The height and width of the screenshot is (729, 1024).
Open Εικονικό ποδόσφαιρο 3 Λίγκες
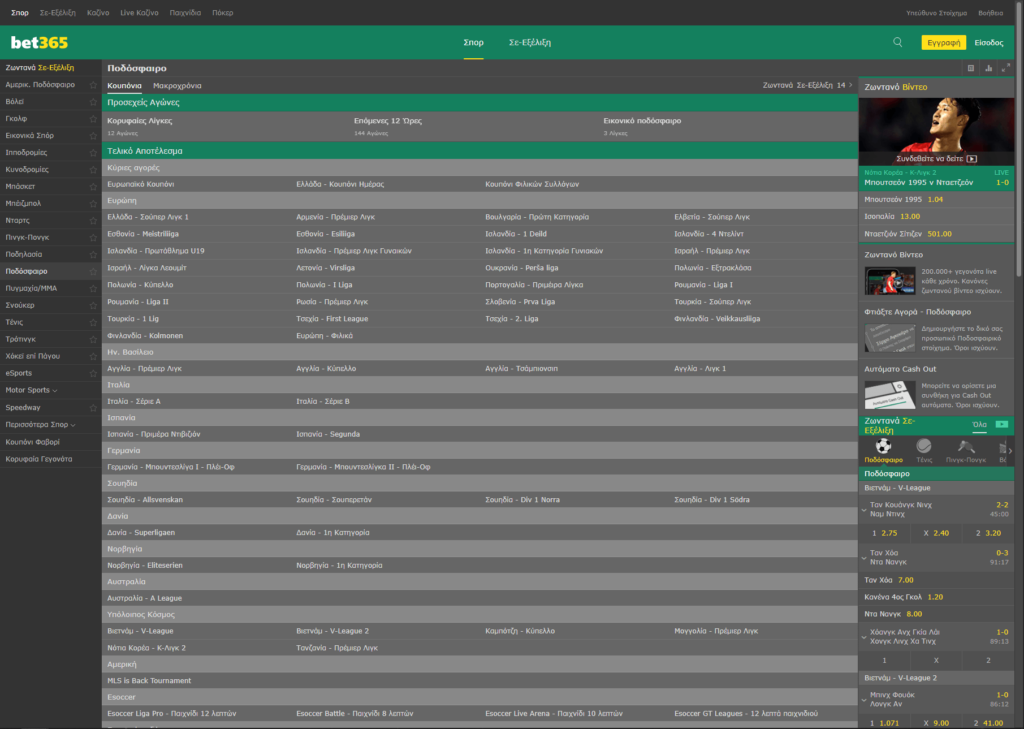coord(642,126)
